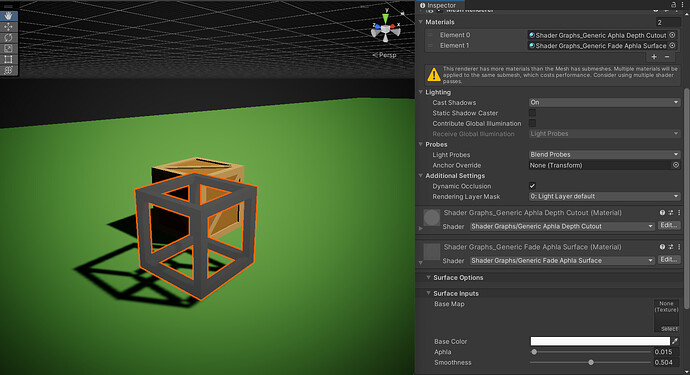The height and width of the screenshot is (375, 690).
Task: Open the Cast Shadows dropdown
Action: 604,102
